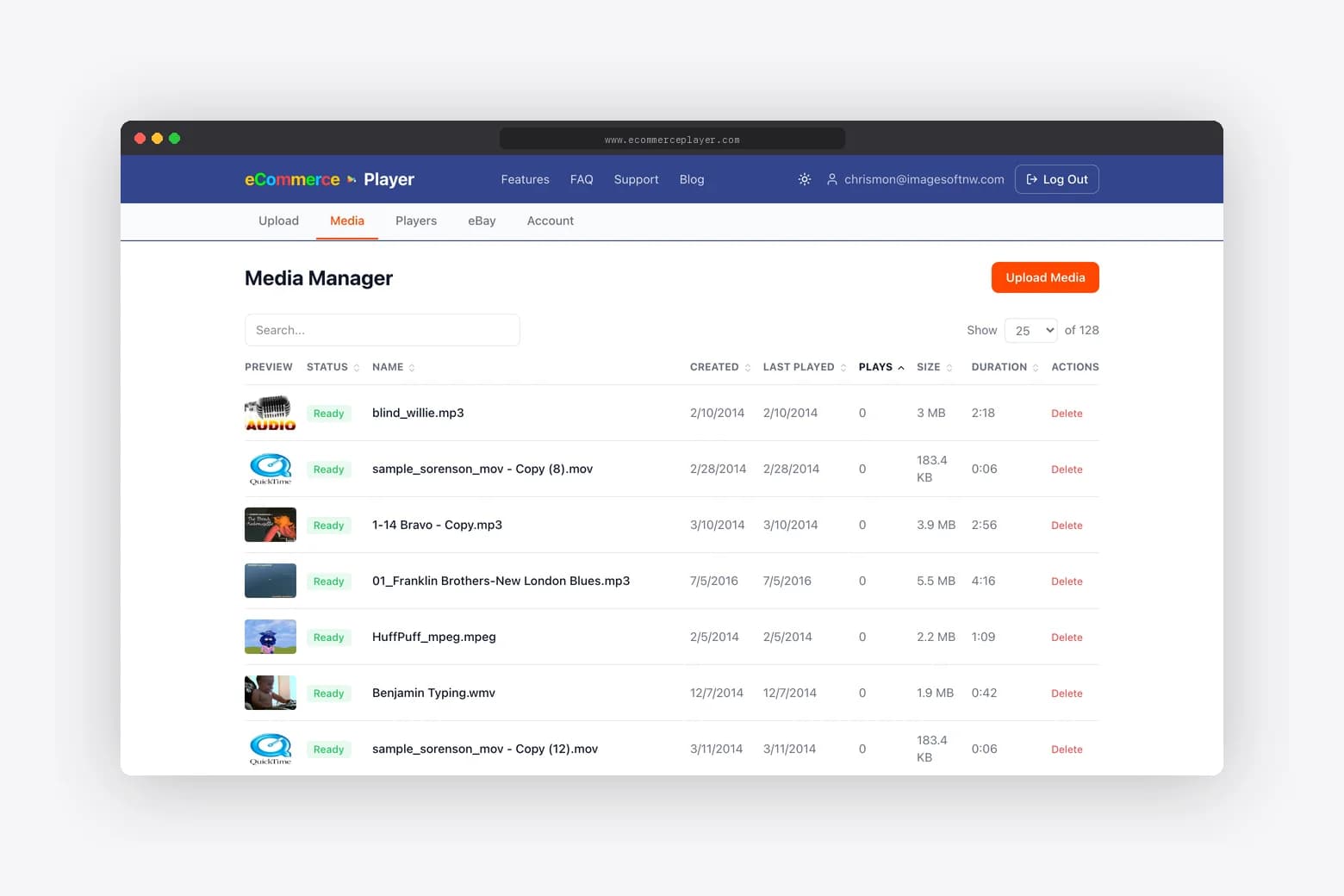Open the Show entries count dropdown
The width and height of the screenshot is (1344, 896).
pyautogui.click(x=1030, y=330)
